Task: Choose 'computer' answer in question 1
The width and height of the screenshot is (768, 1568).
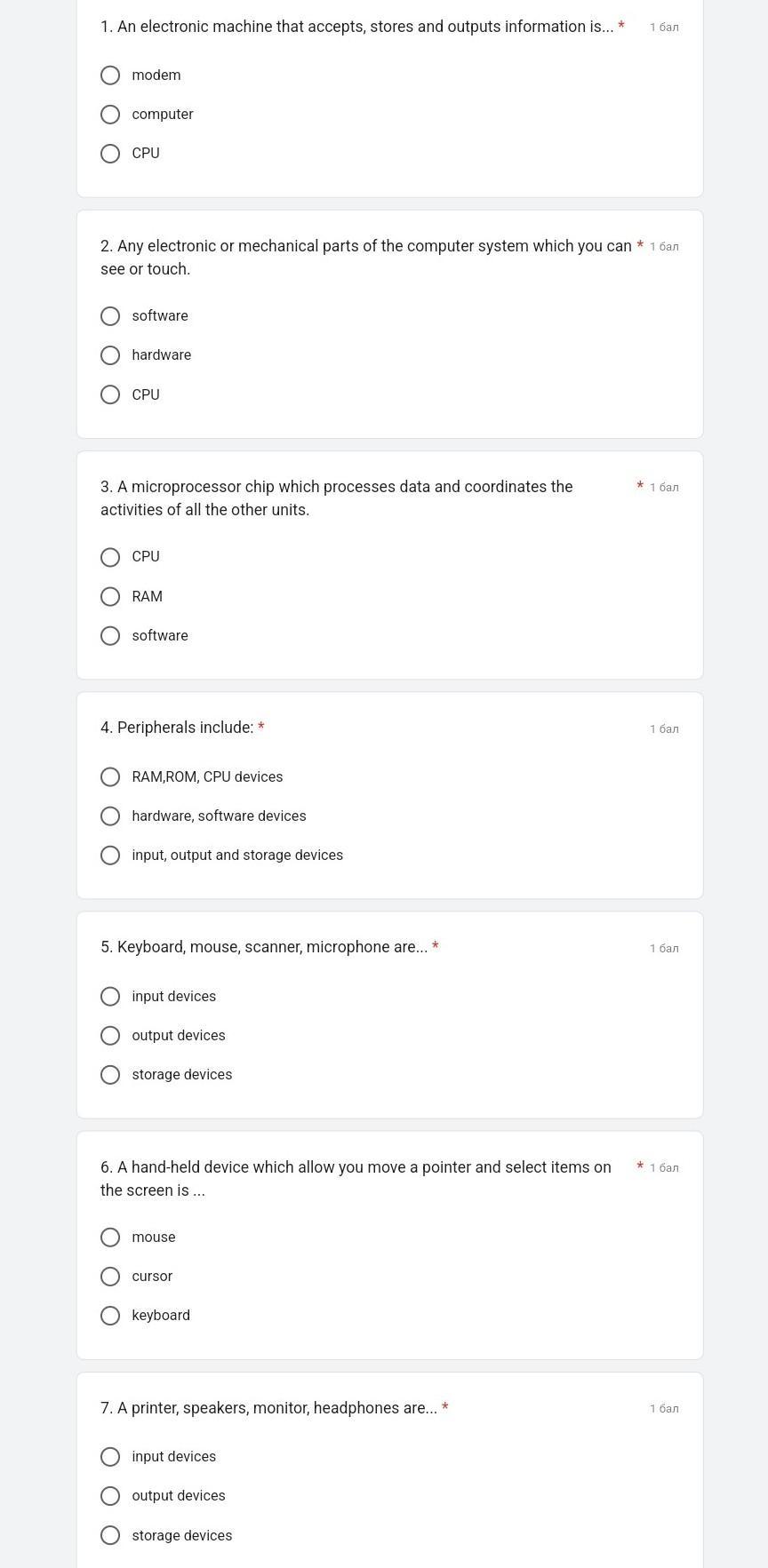Action: (110, 115)
